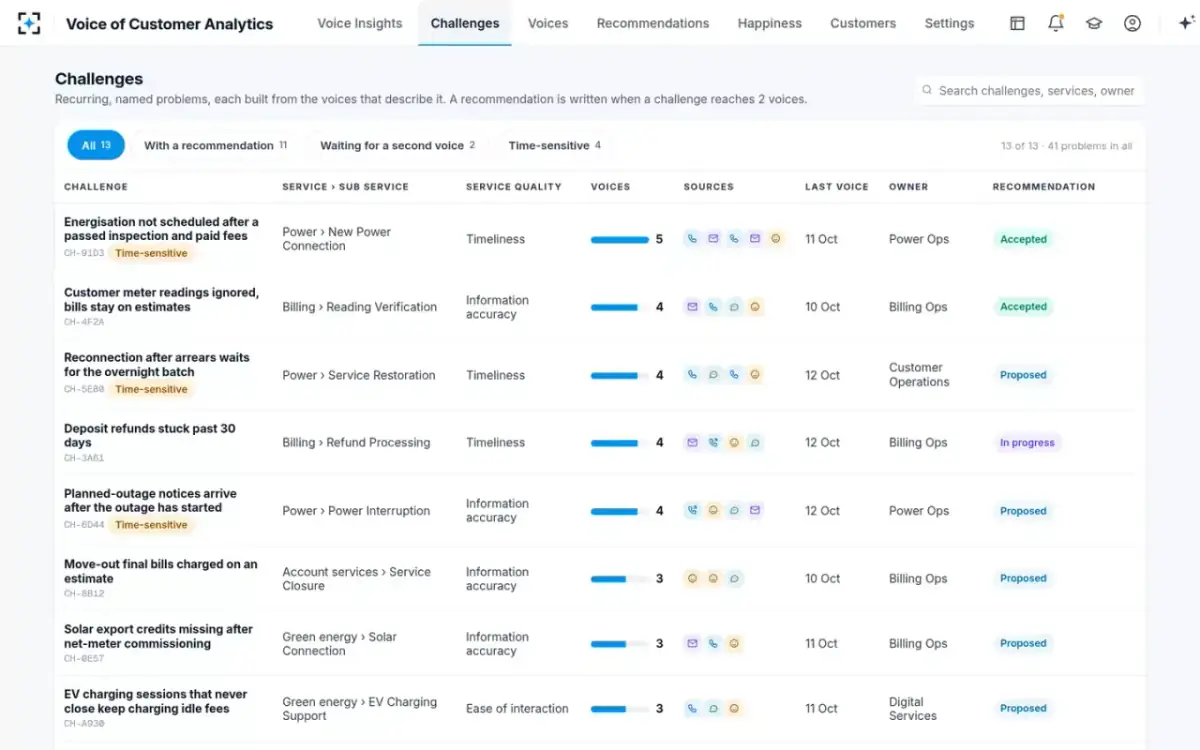Go to the Voices tab

tap(548, 23)
